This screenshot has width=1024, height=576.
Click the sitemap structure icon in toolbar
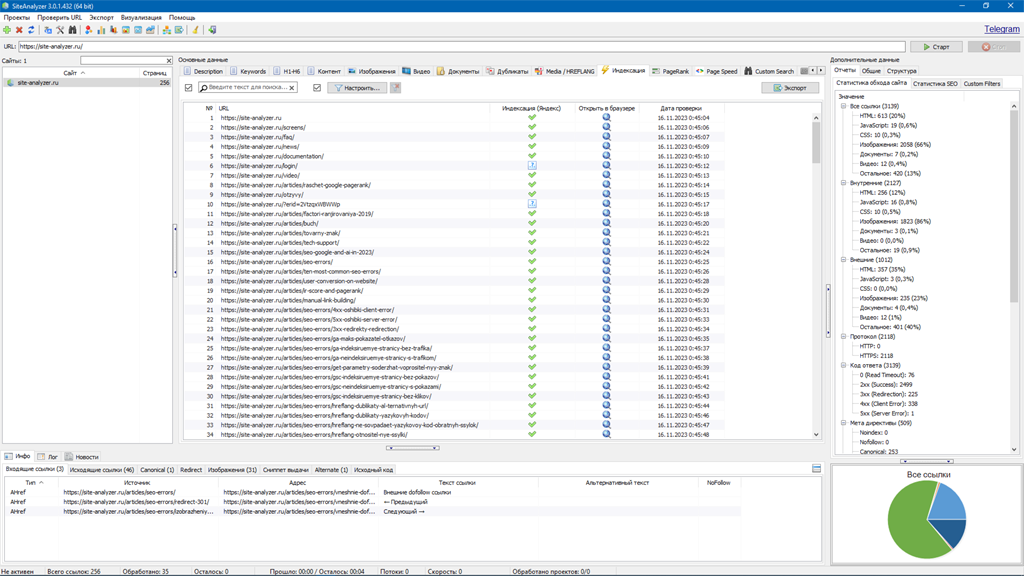click(167, 30)
